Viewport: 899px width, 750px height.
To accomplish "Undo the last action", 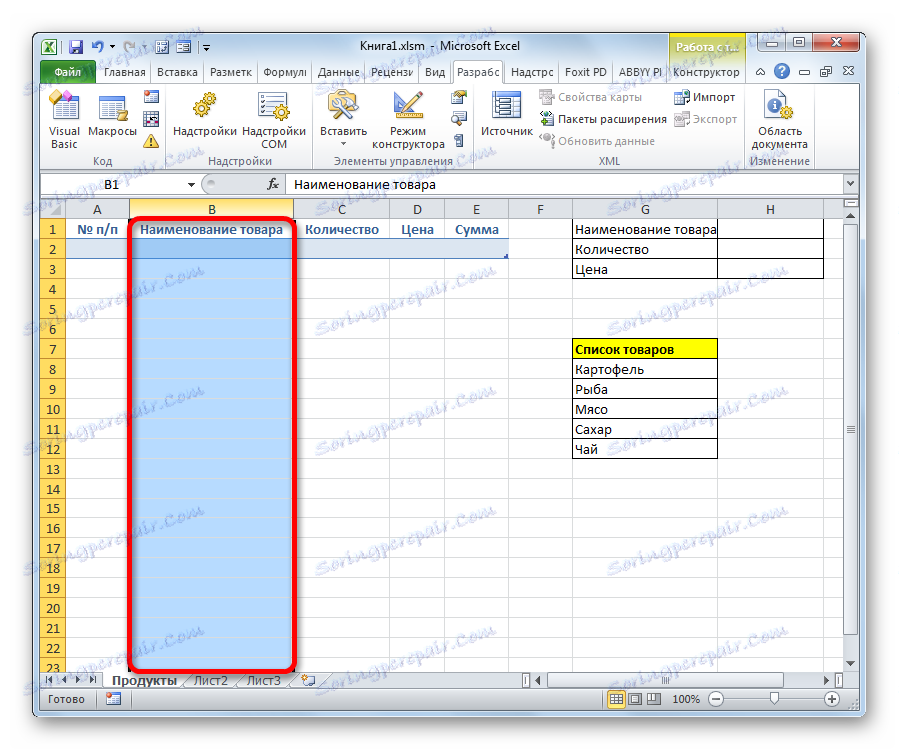I will click(98, 47).
